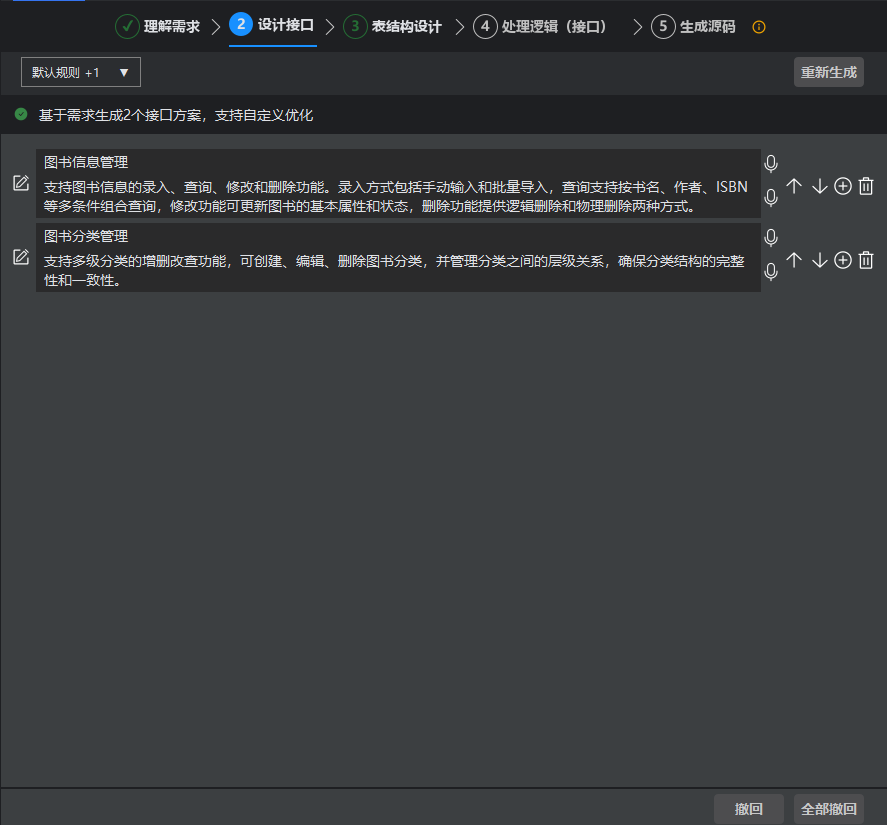Click microphone icon beside 图书分类管理 description
The image size is (887, 825).
(x=771, y=272)
